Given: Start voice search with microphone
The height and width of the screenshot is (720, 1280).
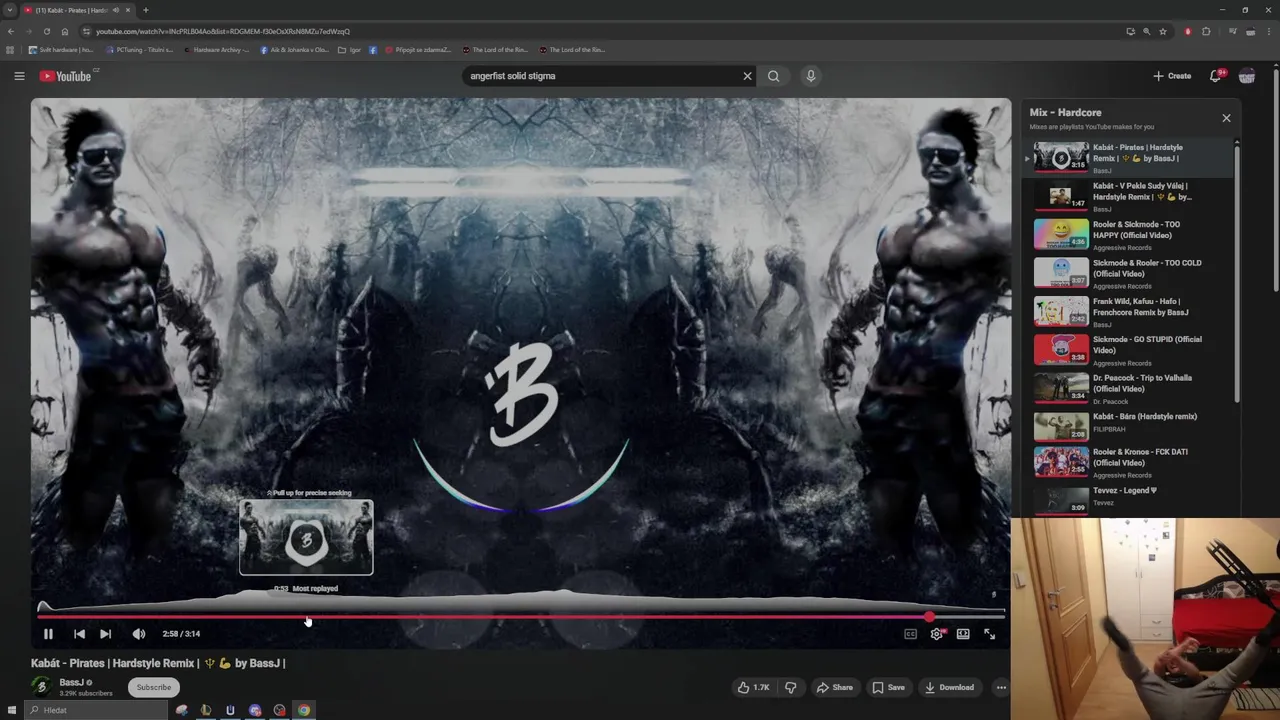Looking at the screenshot, I should point(811,76).
